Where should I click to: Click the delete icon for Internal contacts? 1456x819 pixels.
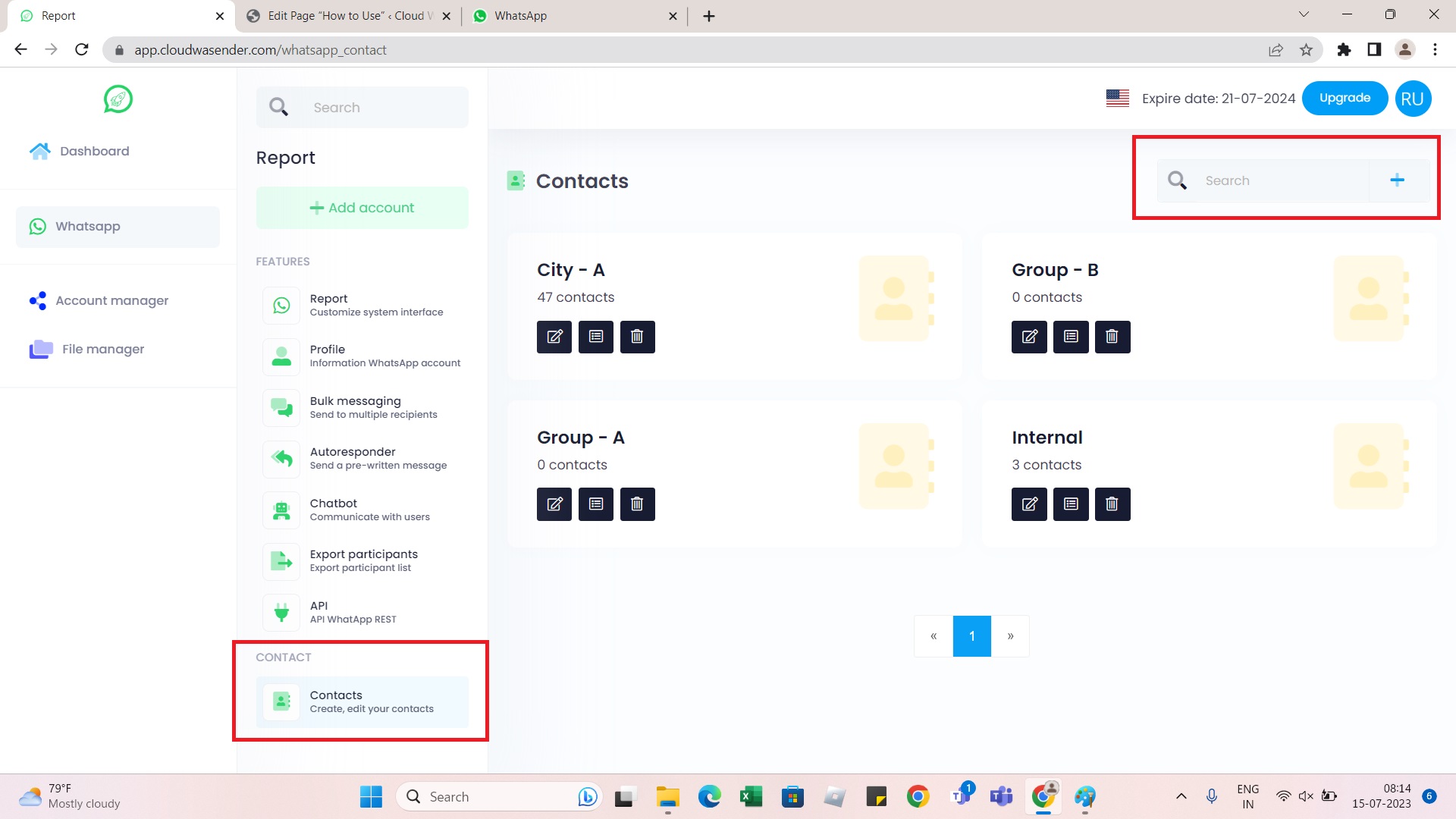(x=1110, y=504)
